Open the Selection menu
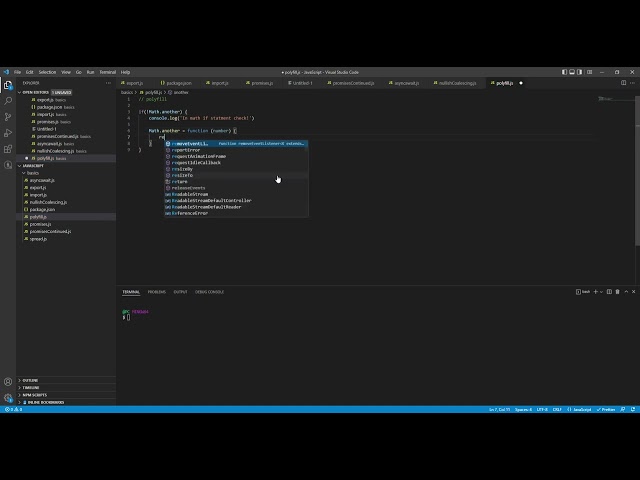Screen dimensions: 640x480 (x=47, y=72)
